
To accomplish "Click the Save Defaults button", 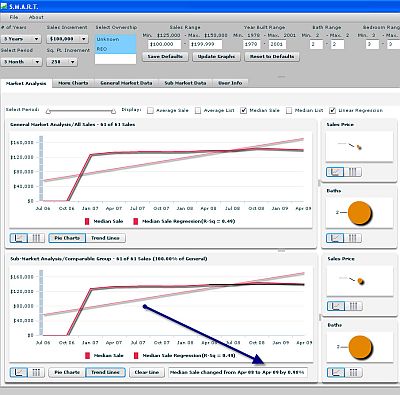I will 165,57.
